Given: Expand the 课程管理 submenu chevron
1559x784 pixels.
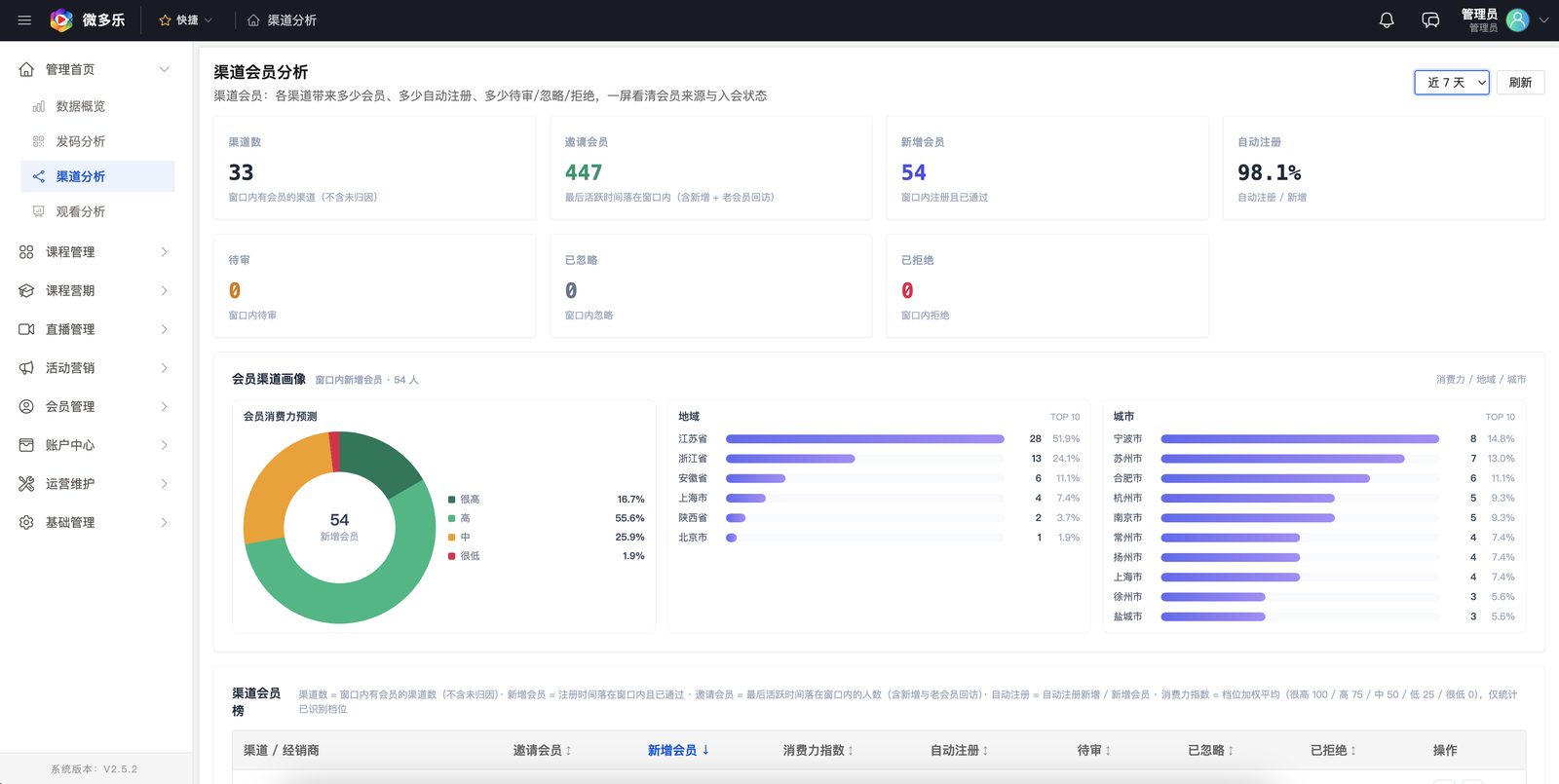Looking at the screenshot, I should tap(165, 251).
